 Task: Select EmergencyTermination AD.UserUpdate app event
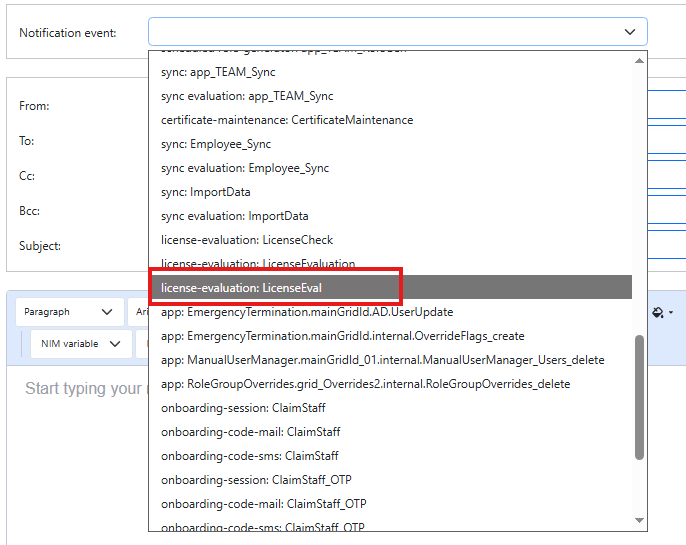[x=390, y=312]
